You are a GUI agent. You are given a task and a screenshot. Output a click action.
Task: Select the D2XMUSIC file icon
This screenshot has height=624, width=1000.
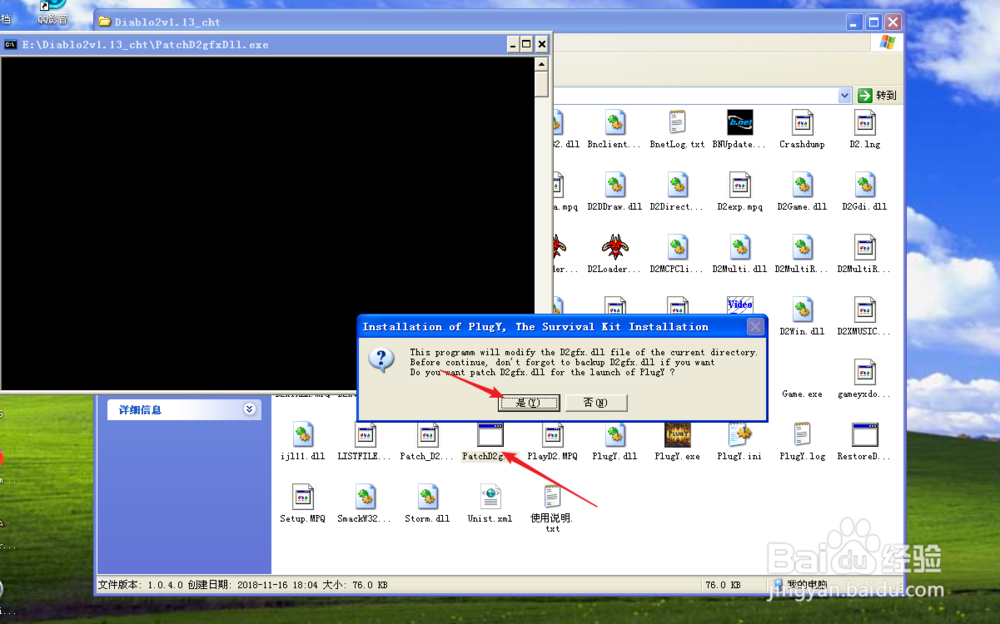[x=865, y=309]
